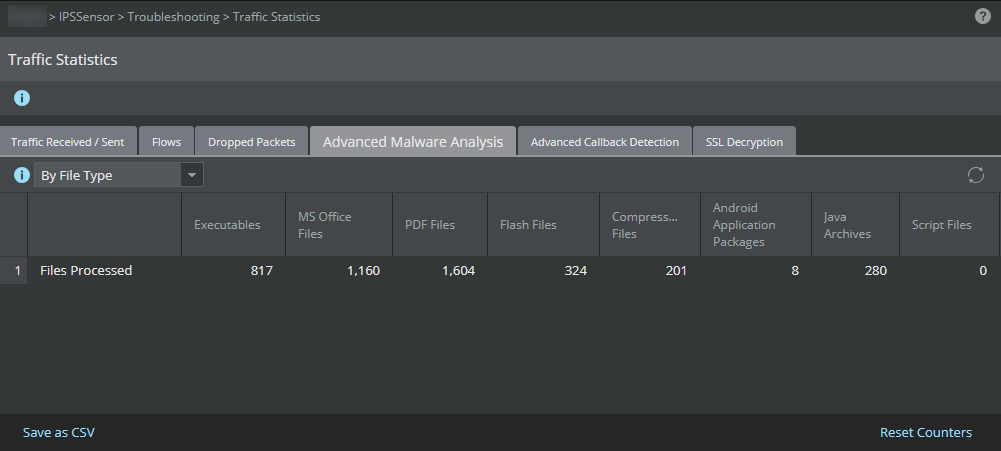Select Advanced Malware Analysis tab
This screenshot has height=451, width=1001.
(x=413, y=142)
